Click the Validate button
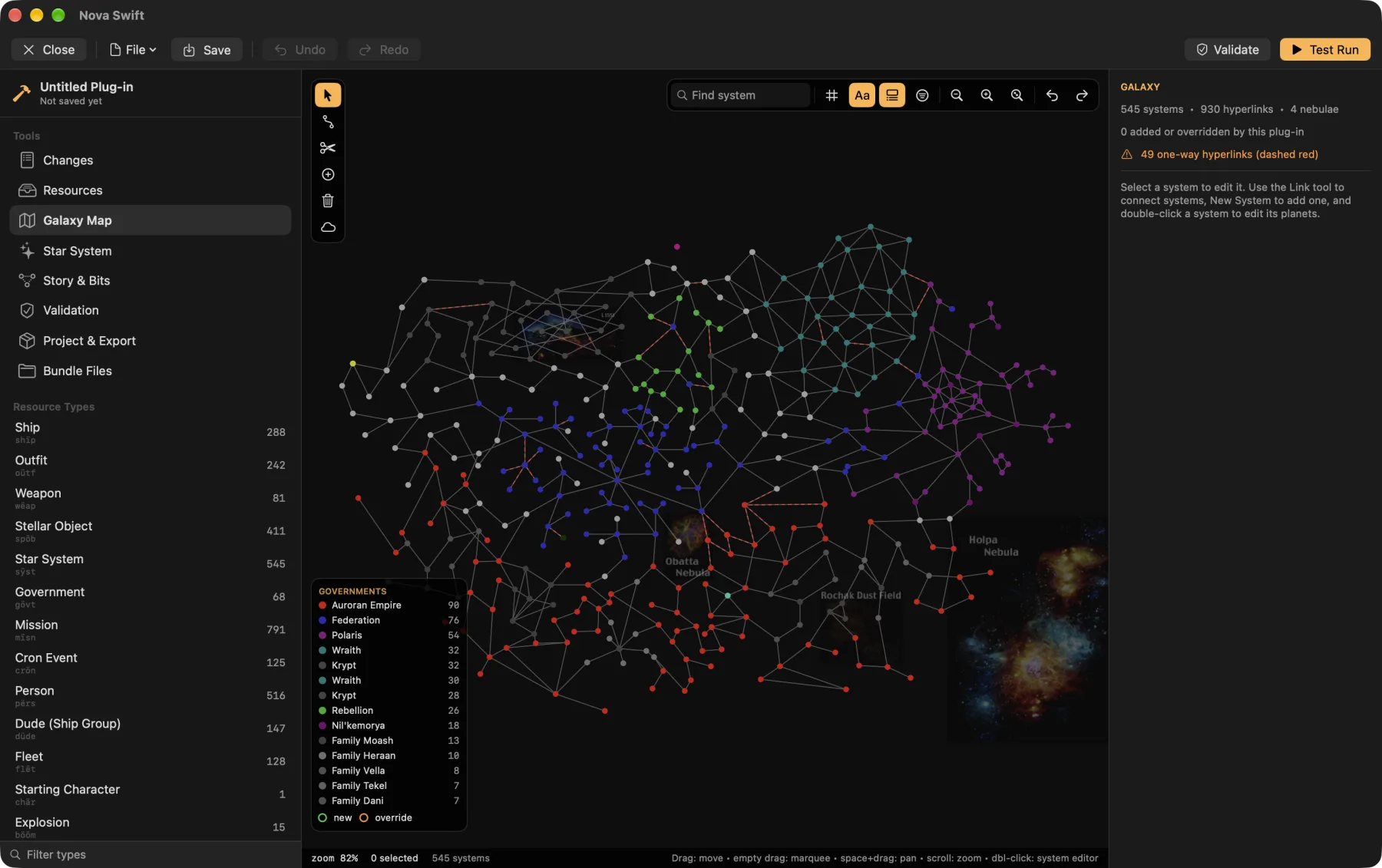 click(x=1227, y=50)
